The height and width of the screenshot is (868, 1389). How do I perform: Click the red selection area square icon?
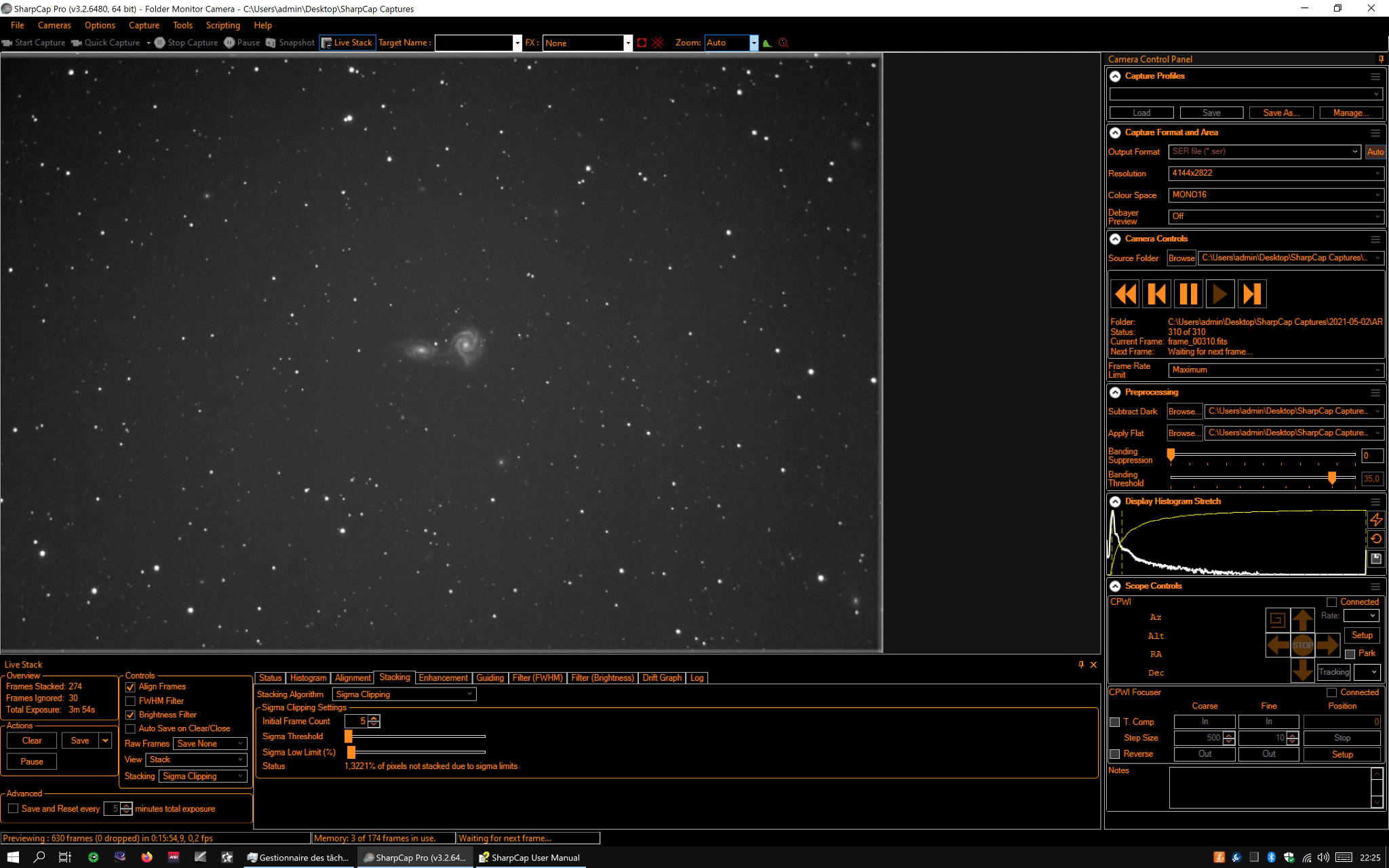click(x=642, y=43)
